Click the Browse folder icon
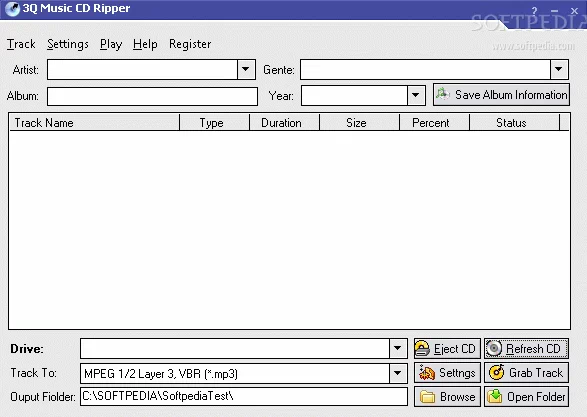This screenshot has height=417, width=587. (x=427, y=397)
